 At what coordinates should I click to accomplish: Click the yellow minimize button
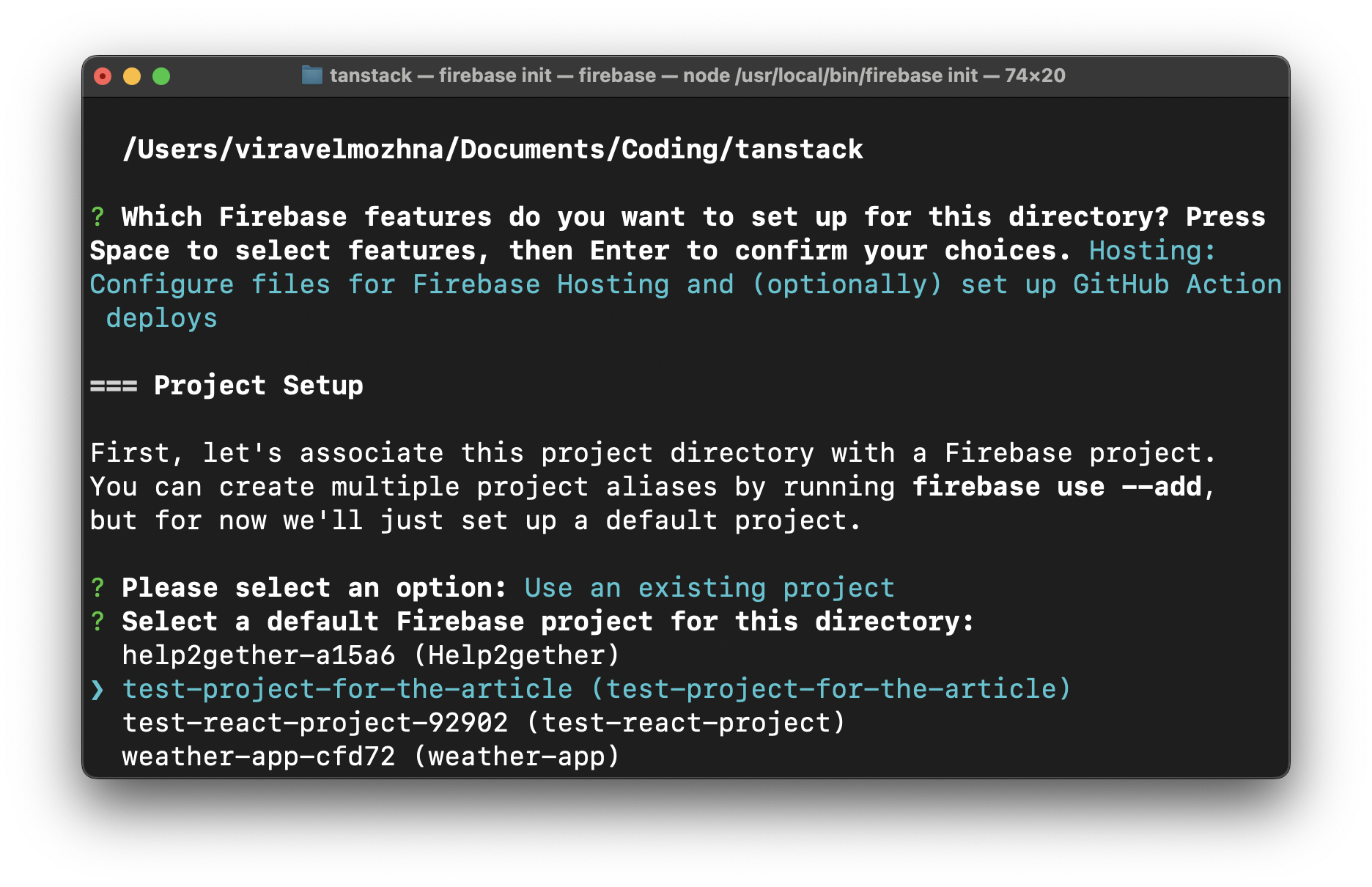coord(133,75)
